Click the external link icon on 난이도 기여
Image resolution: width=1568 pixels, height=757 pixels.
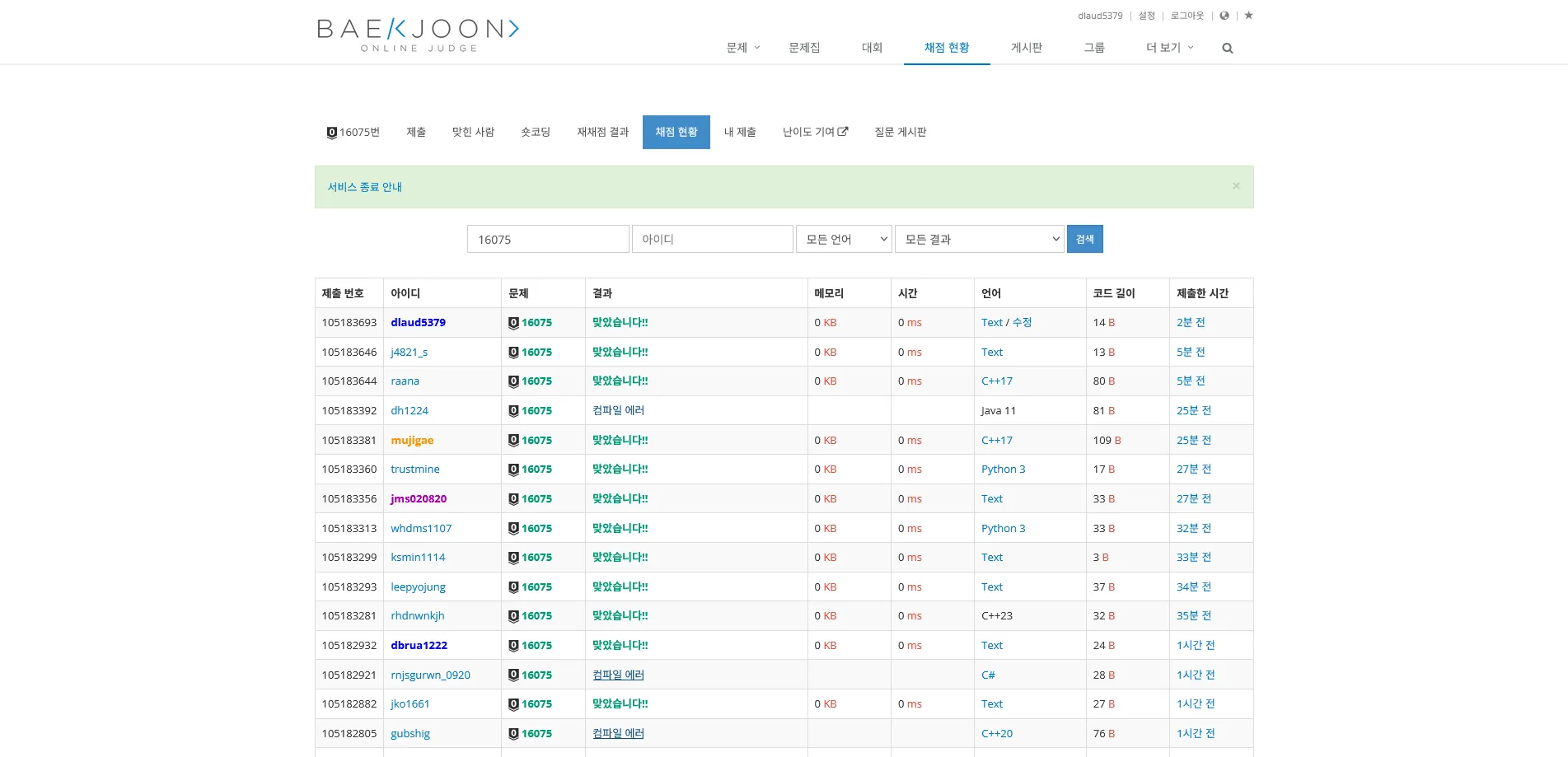point(843,132)
